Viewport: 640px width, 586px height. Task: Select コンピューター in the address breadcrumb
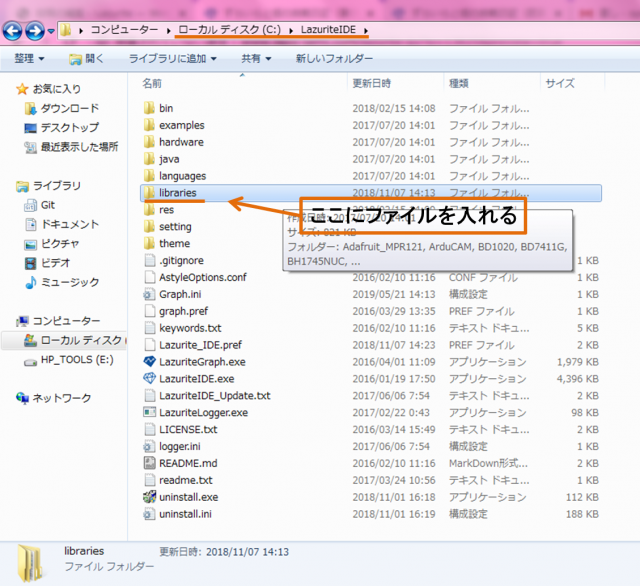tap(124, 30)
